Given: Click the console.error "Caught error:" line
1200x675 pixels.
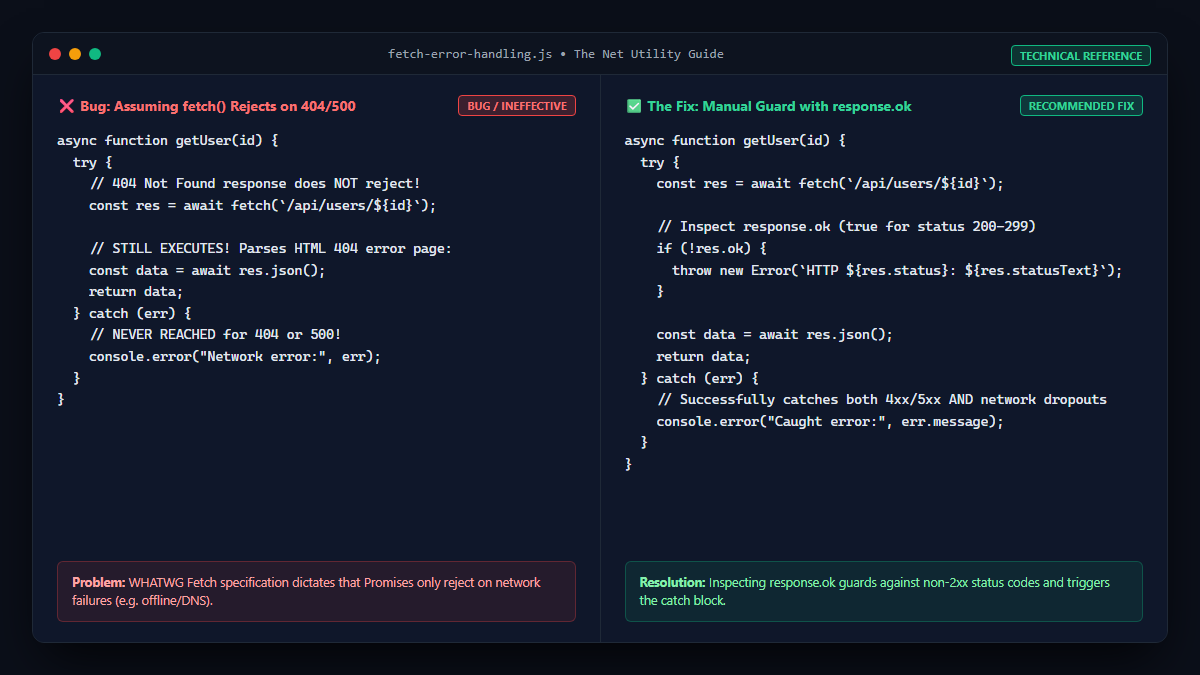Looking at the screenshot, I should [x=830, y=421].
